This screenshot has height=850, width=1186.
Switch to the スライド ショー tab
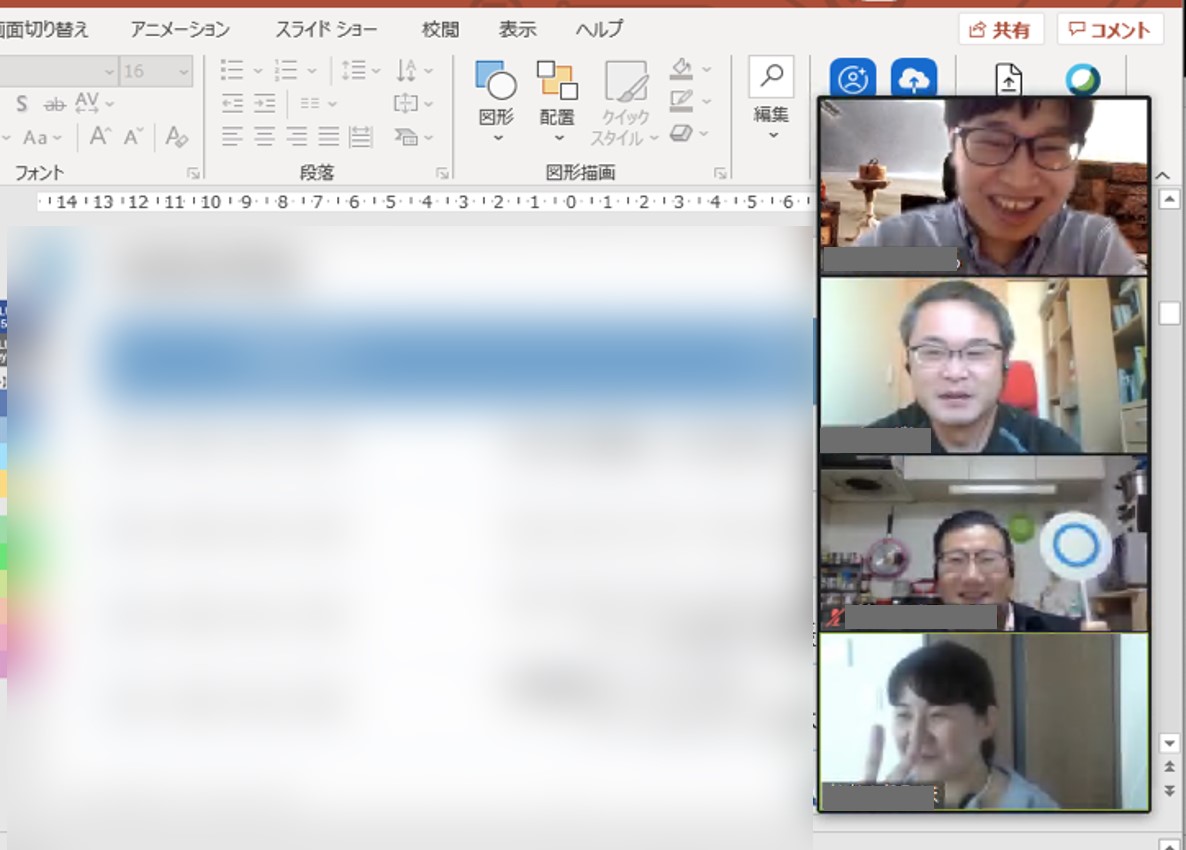(326, 29)
